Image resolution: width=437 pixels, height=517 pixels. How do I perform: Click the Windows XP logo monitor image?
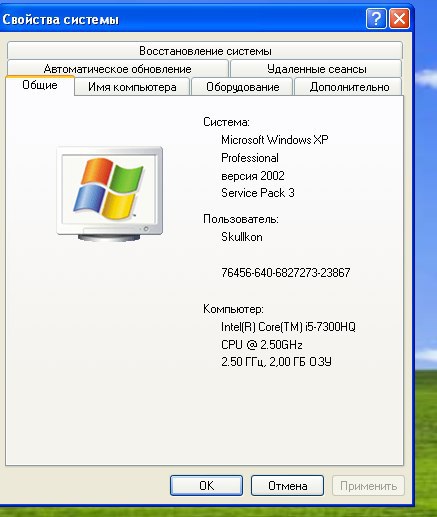[110, 194]
